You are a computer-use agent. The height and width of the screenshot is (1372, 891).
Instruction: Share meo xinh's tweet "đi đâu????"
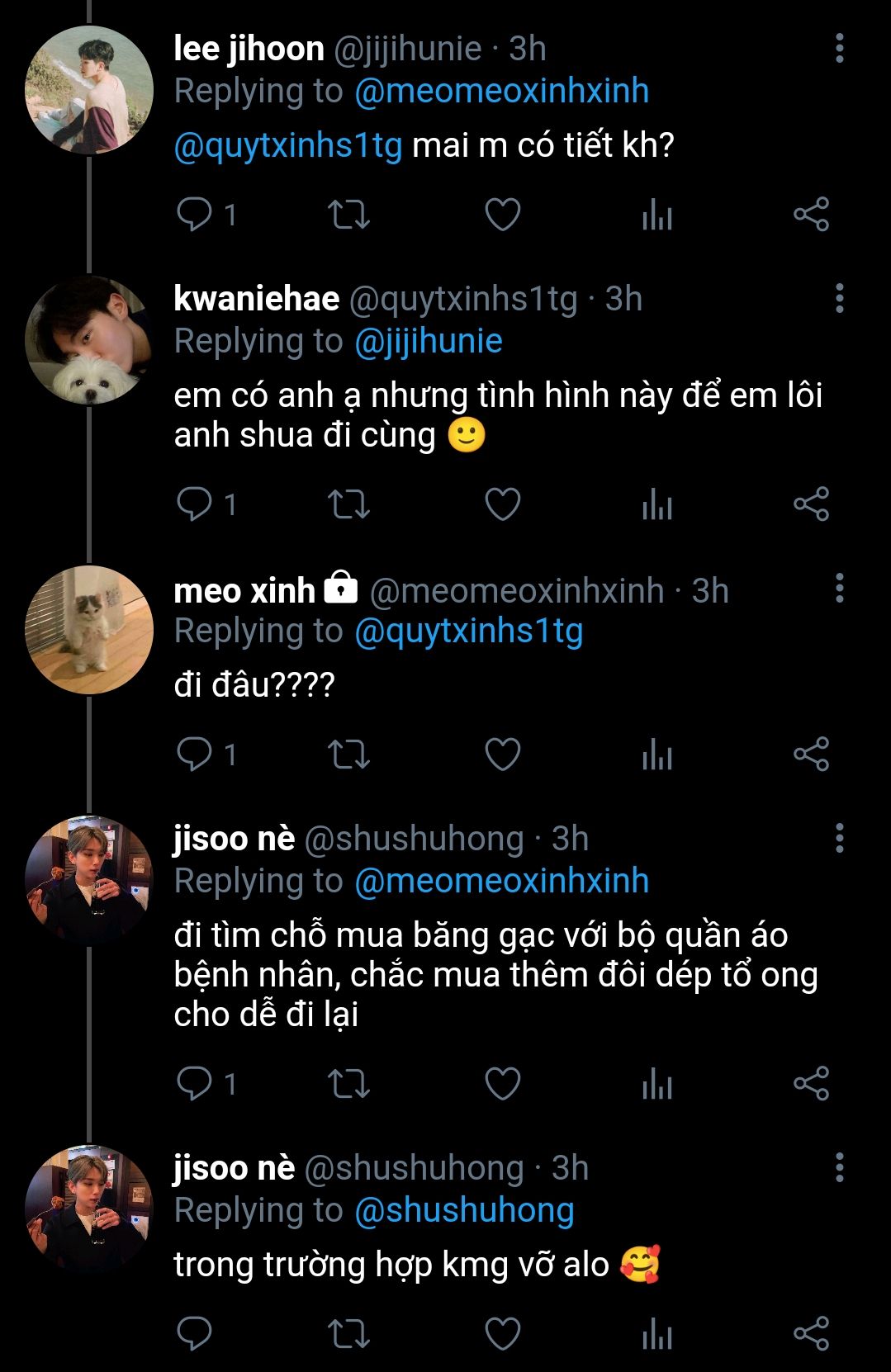(x=811, y=755)
